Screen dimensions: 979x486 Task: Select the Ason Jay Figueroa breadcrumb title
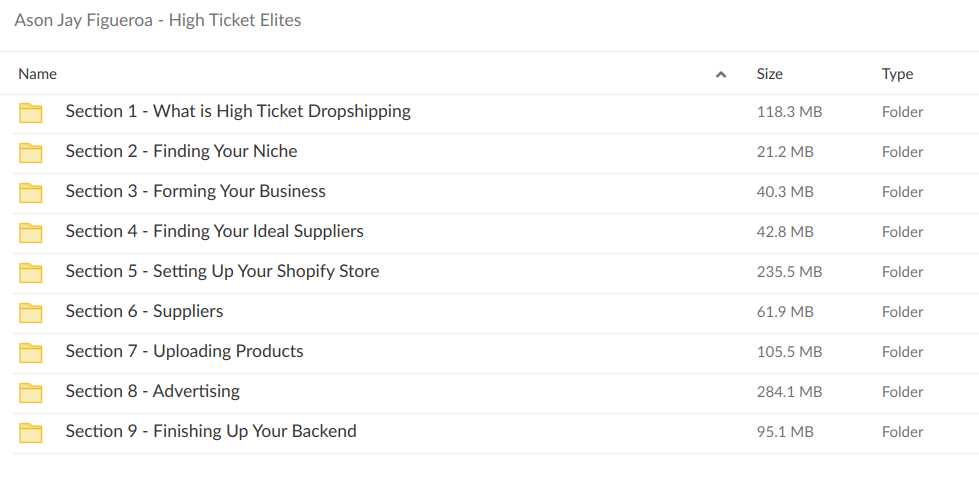pyautogui.click(x=158, y=20)
